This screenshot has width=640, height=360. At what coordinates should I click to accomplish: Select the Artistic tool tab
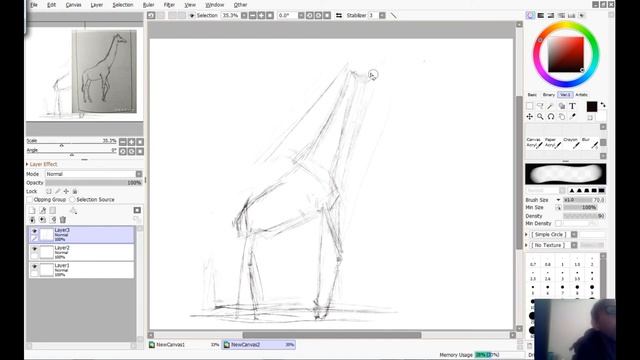click(x=582, y=95)
